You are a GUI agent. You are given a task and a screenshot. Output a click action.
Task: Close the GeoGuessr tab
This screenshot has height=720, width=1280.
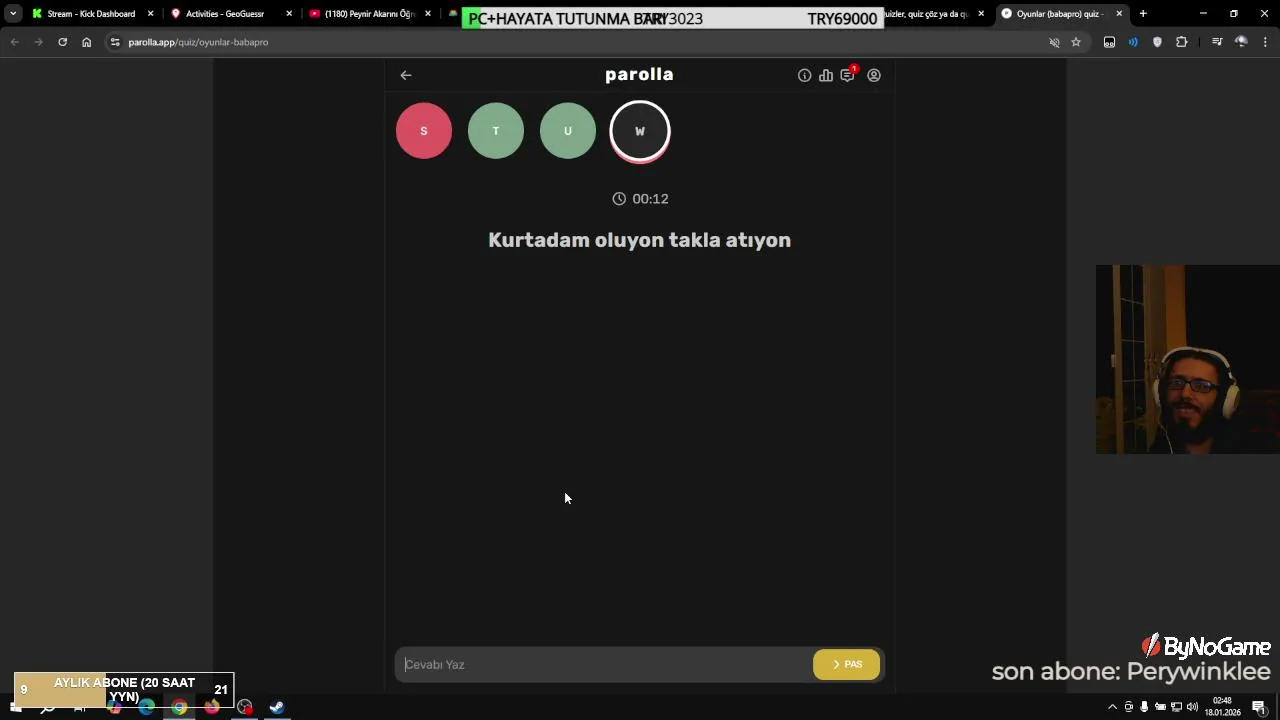pyautogui.click(x=289, y=14)
